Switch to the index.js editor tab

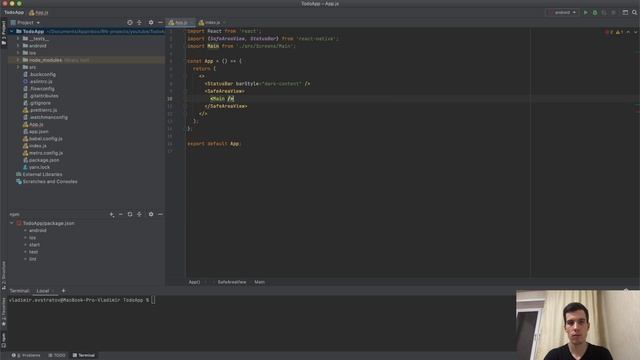click(212, 22)
